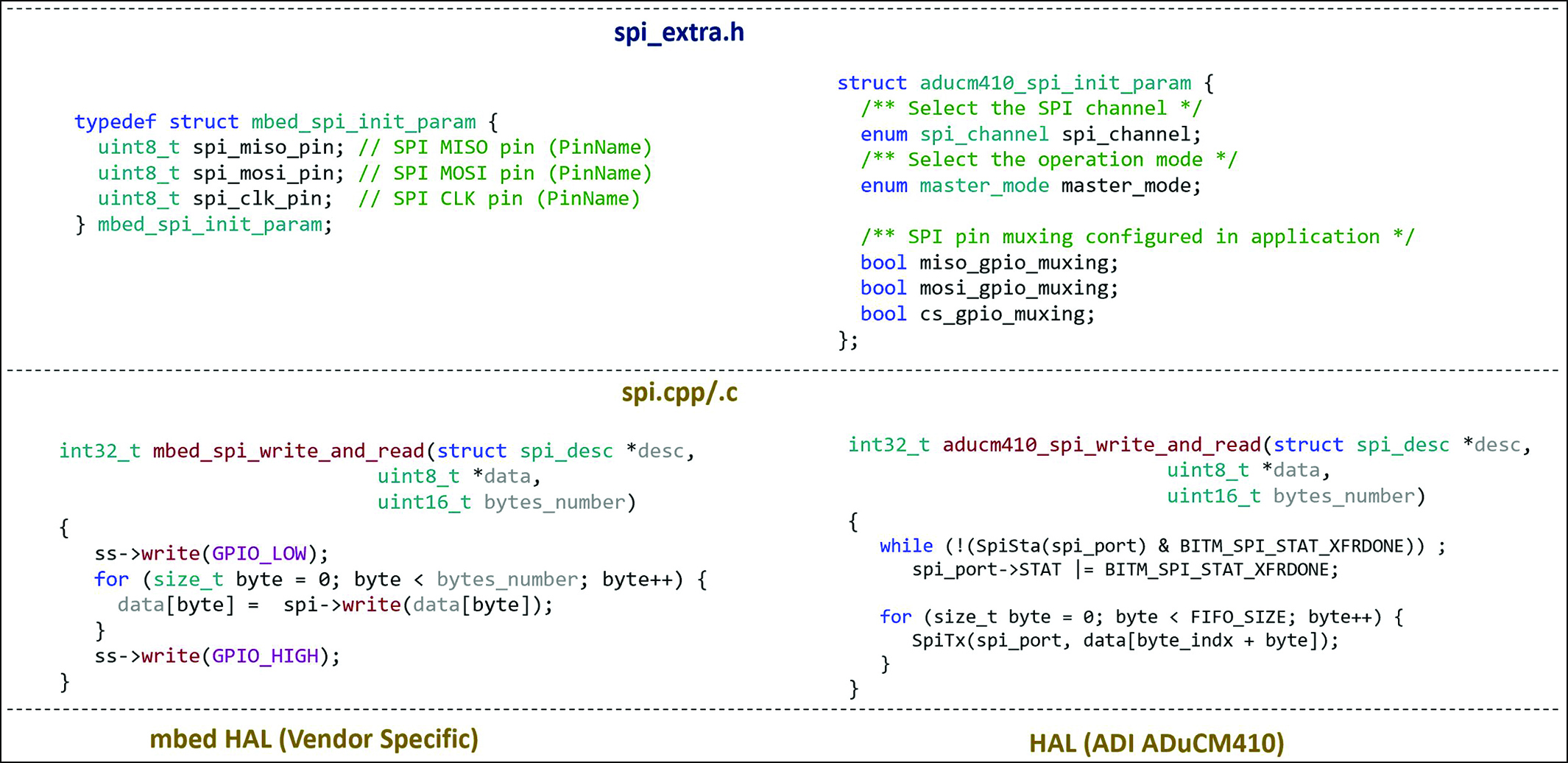
Task: Click the GPIO_LOW constant
Action: (259, 554)
